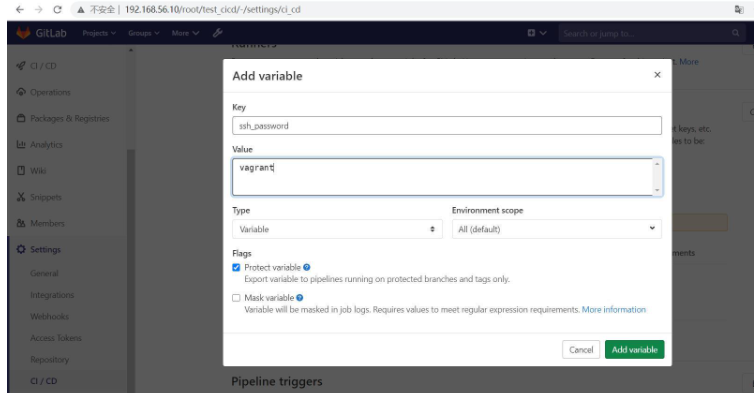Click the Analytics chart icon
Viewport: 756px width, 393px height.
pos(21,144)
